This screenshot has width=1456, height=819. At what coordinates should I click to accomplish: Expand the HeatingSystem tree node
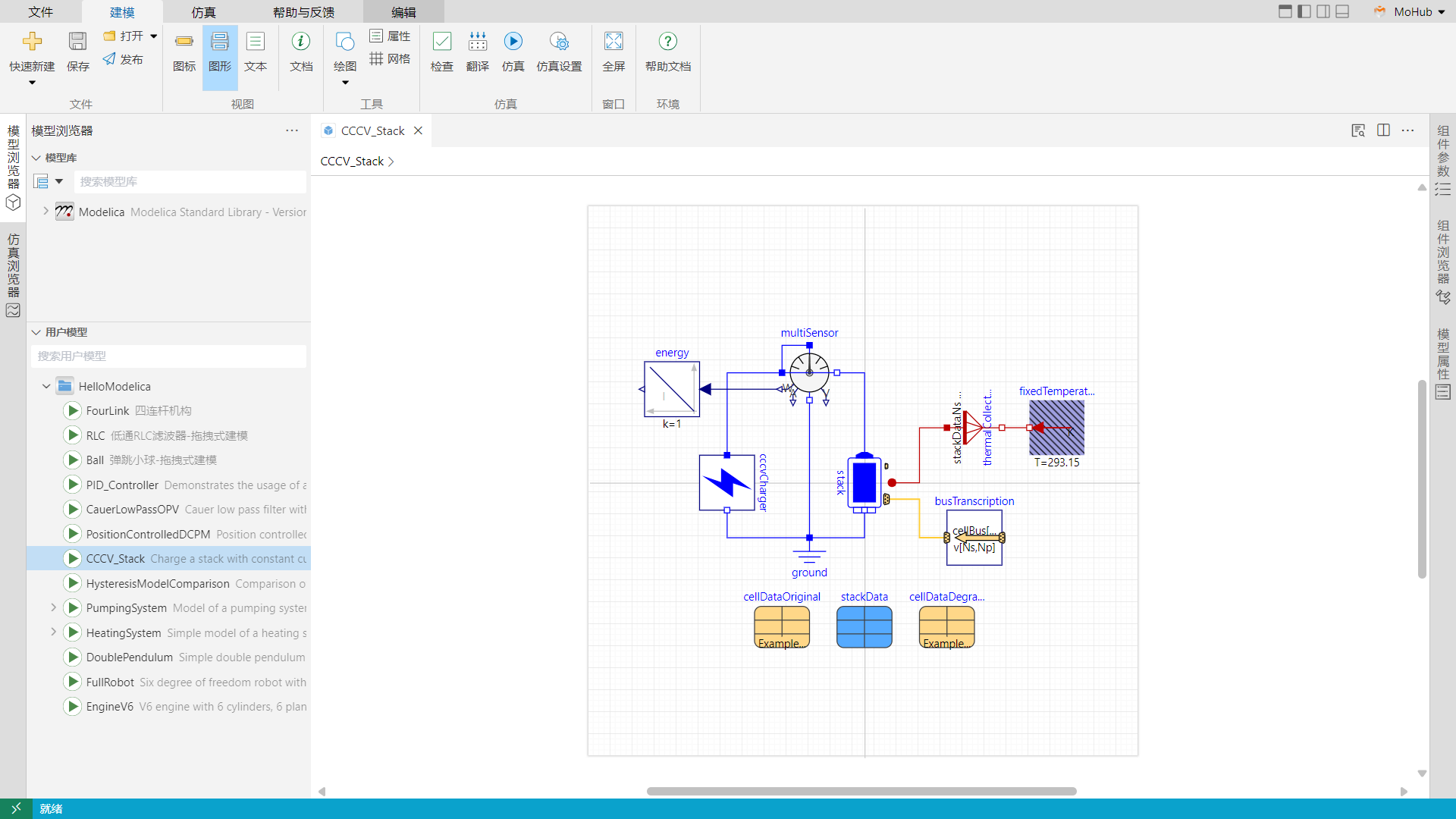click(x=53, y=632)
